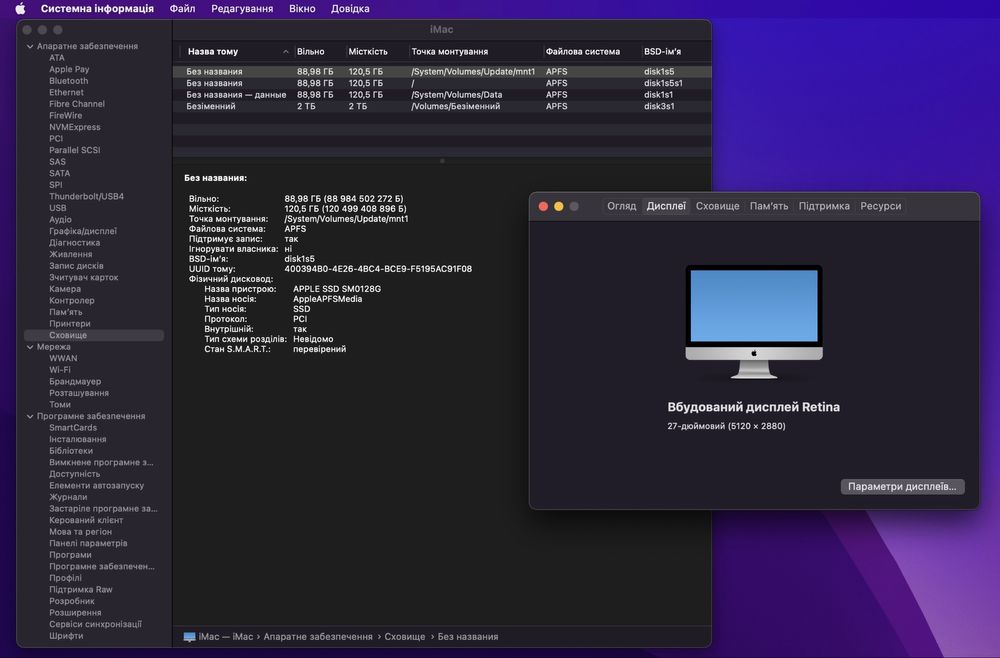Select Wi-Fi in the sidebar
Viewport: 1000px width, 658px height.
(x=60, y=370)
